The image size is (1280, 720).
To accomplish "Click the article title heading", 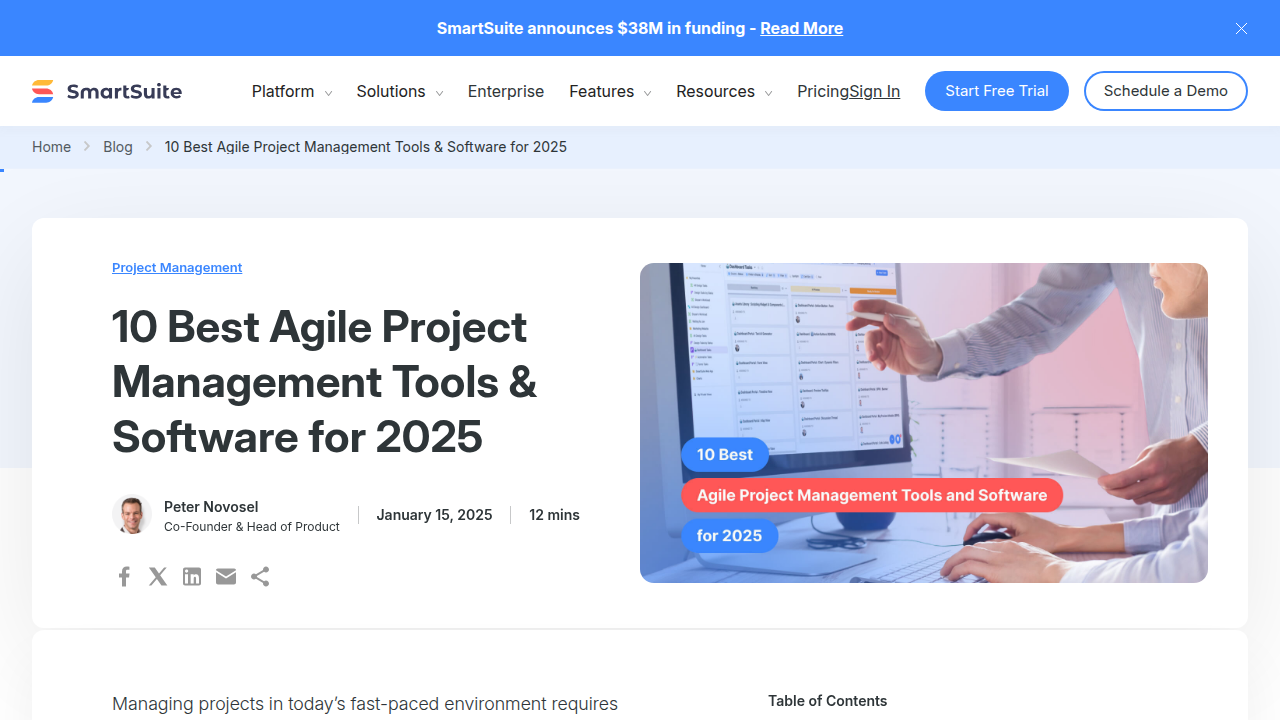I will pos(325,382).
